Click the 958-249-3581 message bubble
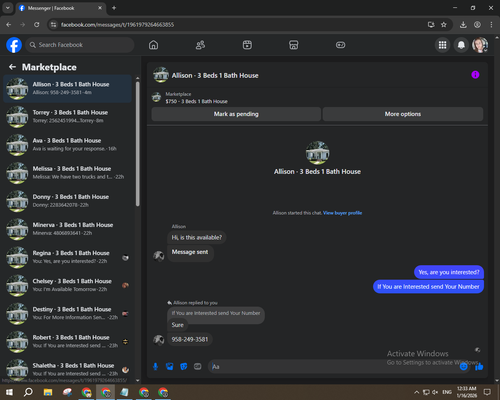This screenshot has width=500, height=400. point(190,339)
